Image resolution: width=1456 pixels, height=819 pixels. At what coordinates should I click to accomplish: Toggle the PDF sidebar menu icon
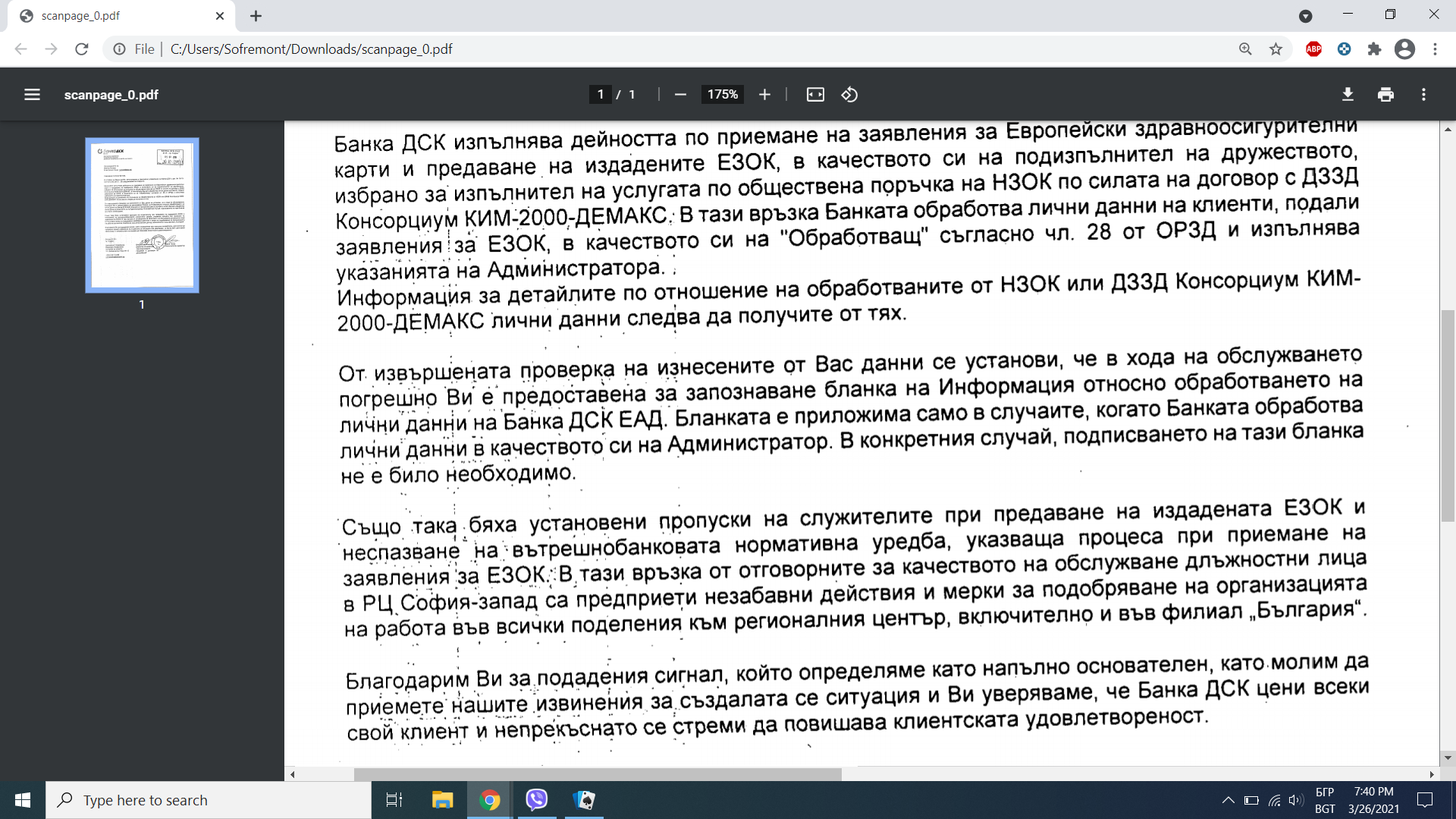[x=32, y=95]
